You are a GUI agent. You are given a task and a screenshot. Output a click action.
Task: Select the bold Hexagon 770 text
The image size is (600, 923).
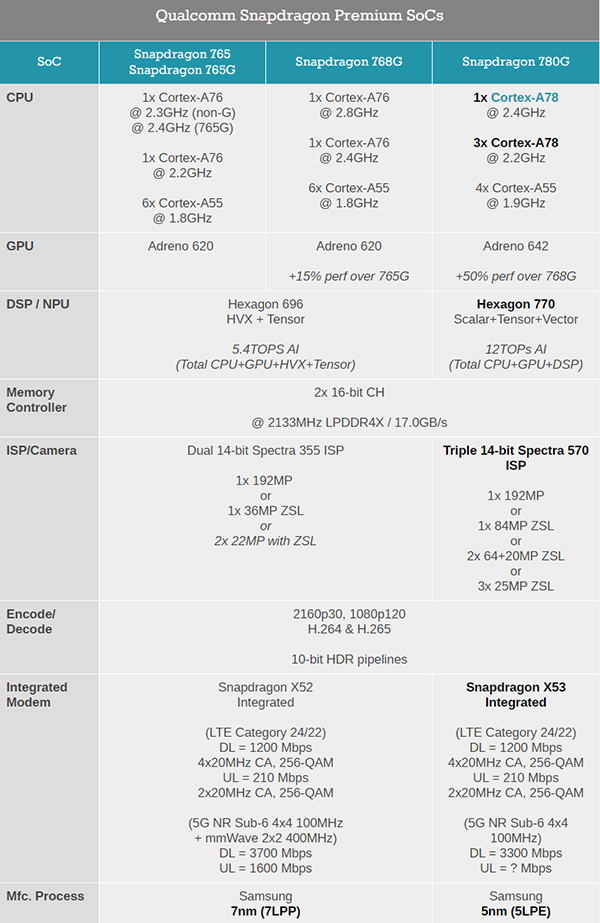pyautogui.click(x=516, y=304)
